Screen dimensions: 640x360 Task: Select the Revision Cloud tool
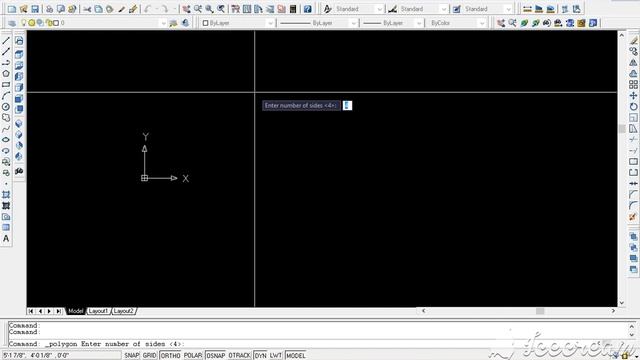point(6,118)
